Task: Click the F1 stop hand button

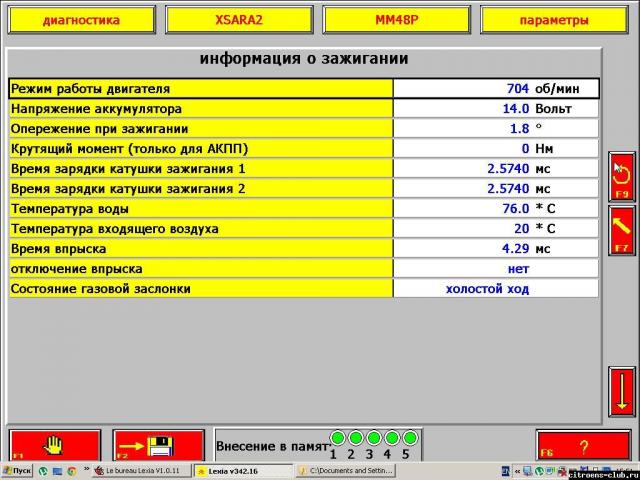Action: 55,446
